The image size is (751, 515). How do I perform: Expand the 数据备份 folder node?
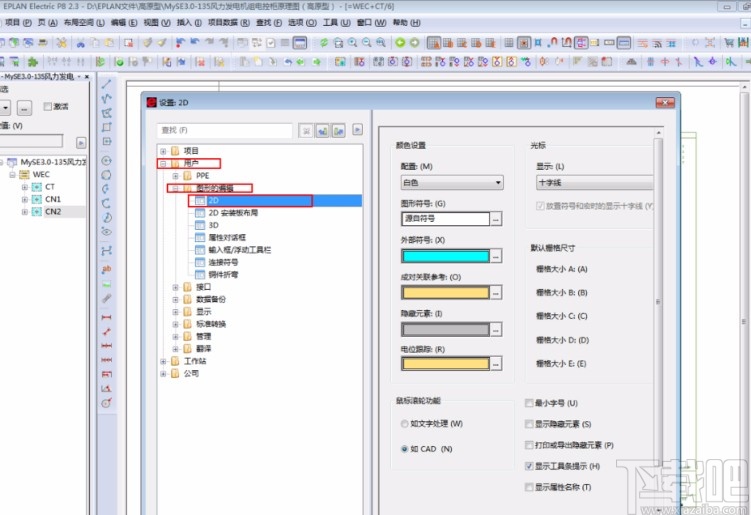tap(176, 299)
